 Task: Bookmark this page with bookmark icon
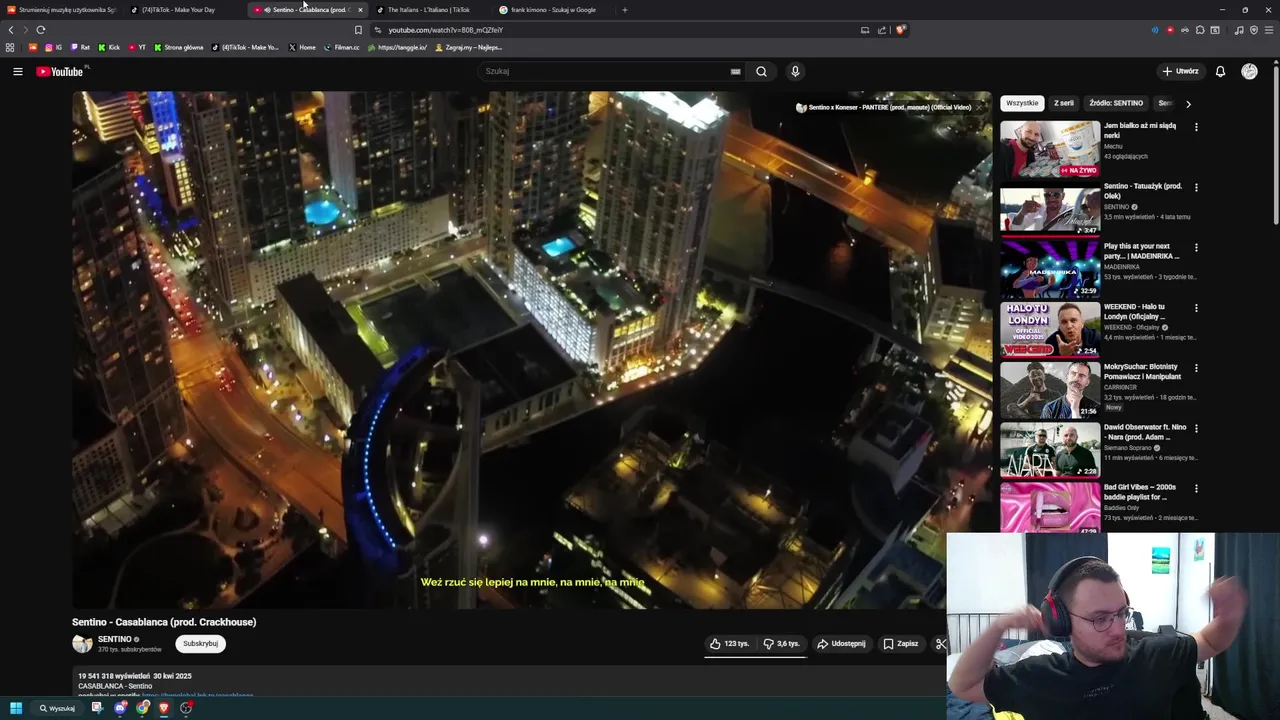[x=358, y=30]
